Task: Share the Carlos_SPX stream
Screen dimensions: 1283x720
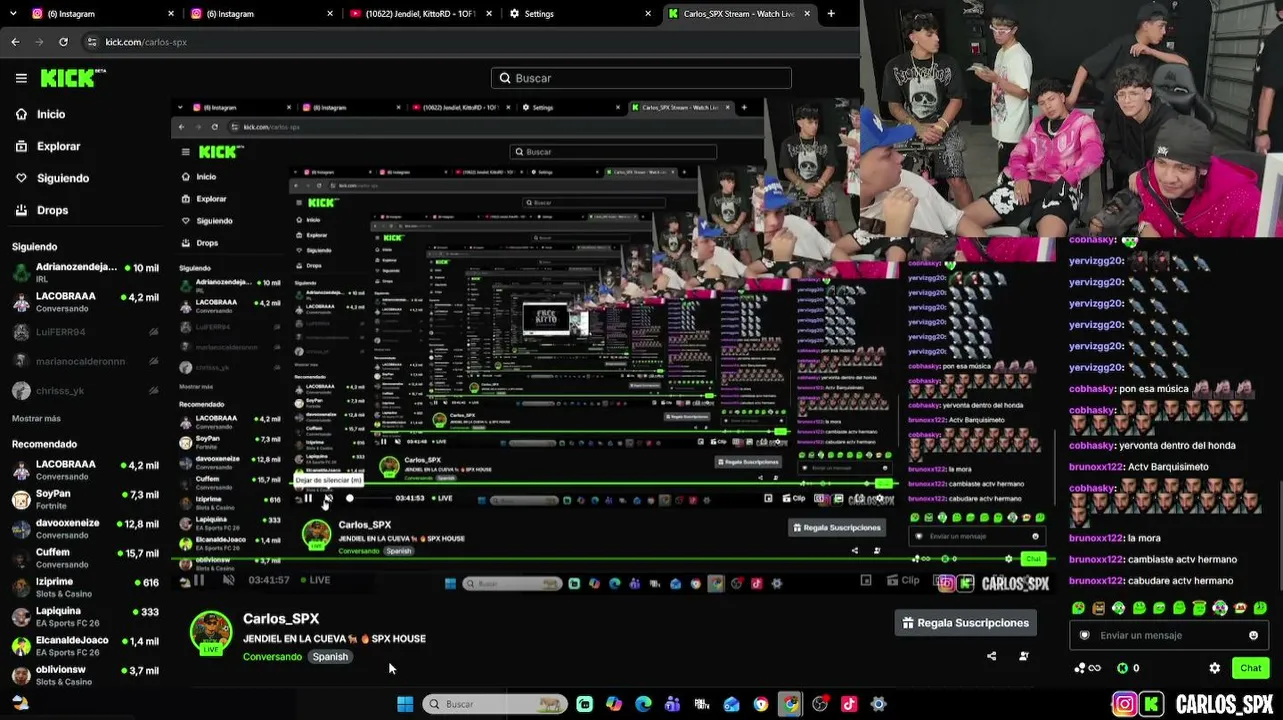Action: point(991,656)
